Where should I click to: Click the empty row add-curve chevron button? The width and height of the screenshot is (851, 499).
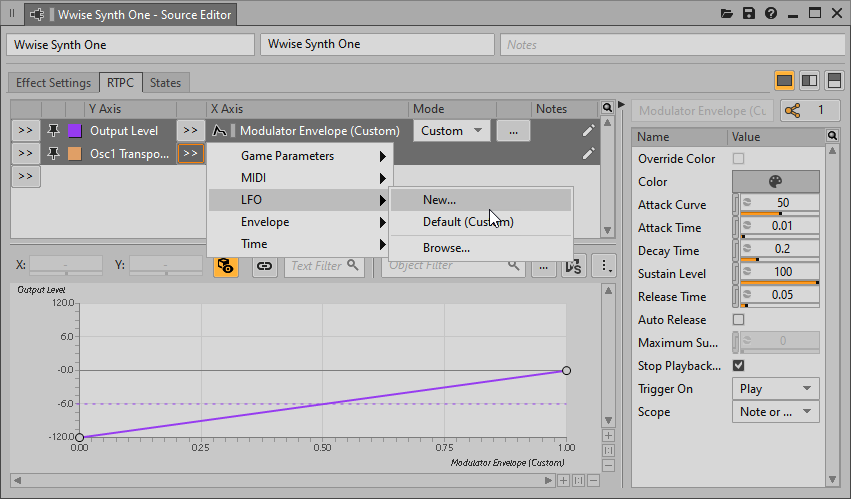pos(26,176)
